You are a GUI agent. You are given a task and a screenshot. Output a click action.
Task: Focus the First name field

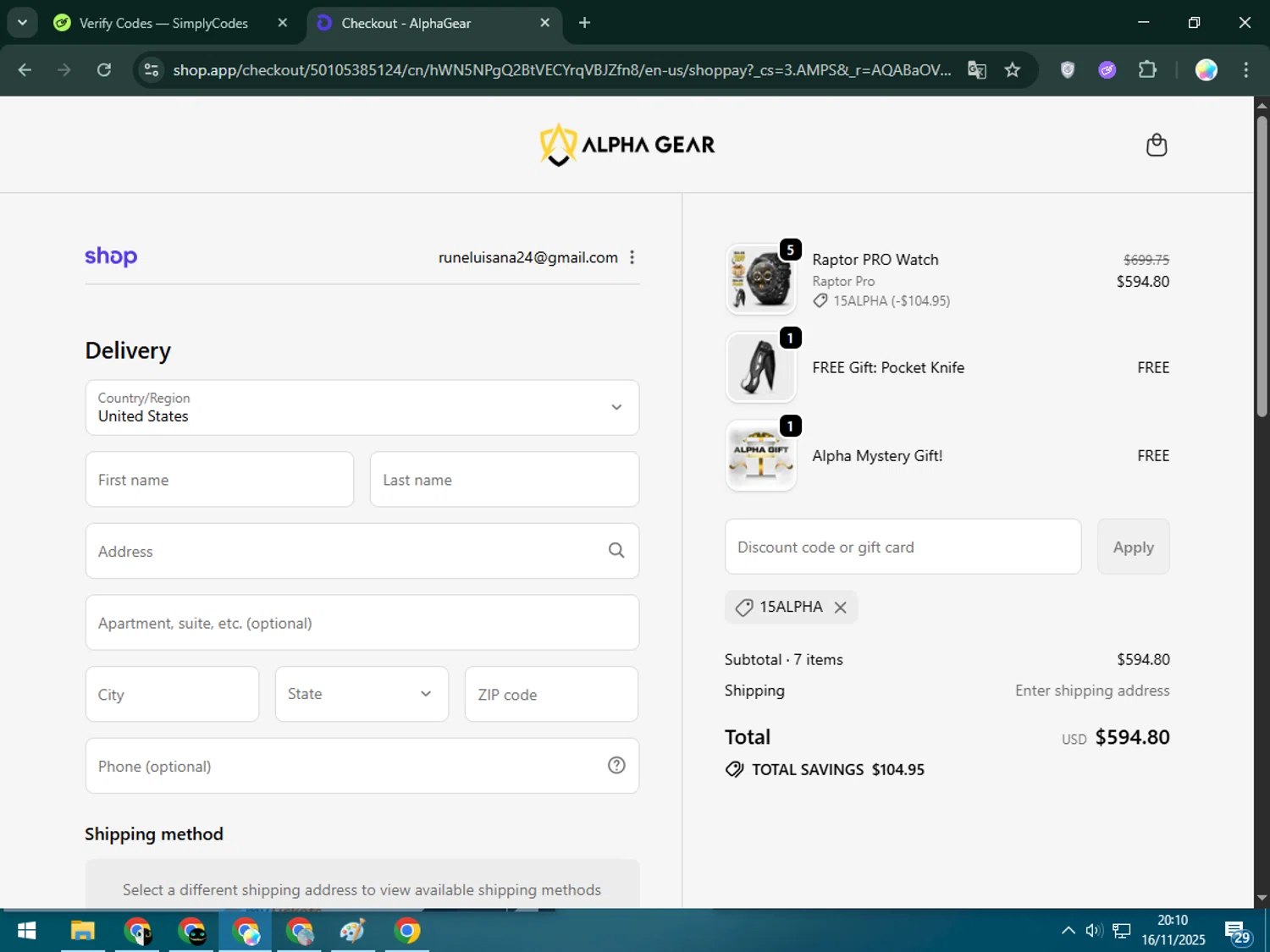coord(219,480)
